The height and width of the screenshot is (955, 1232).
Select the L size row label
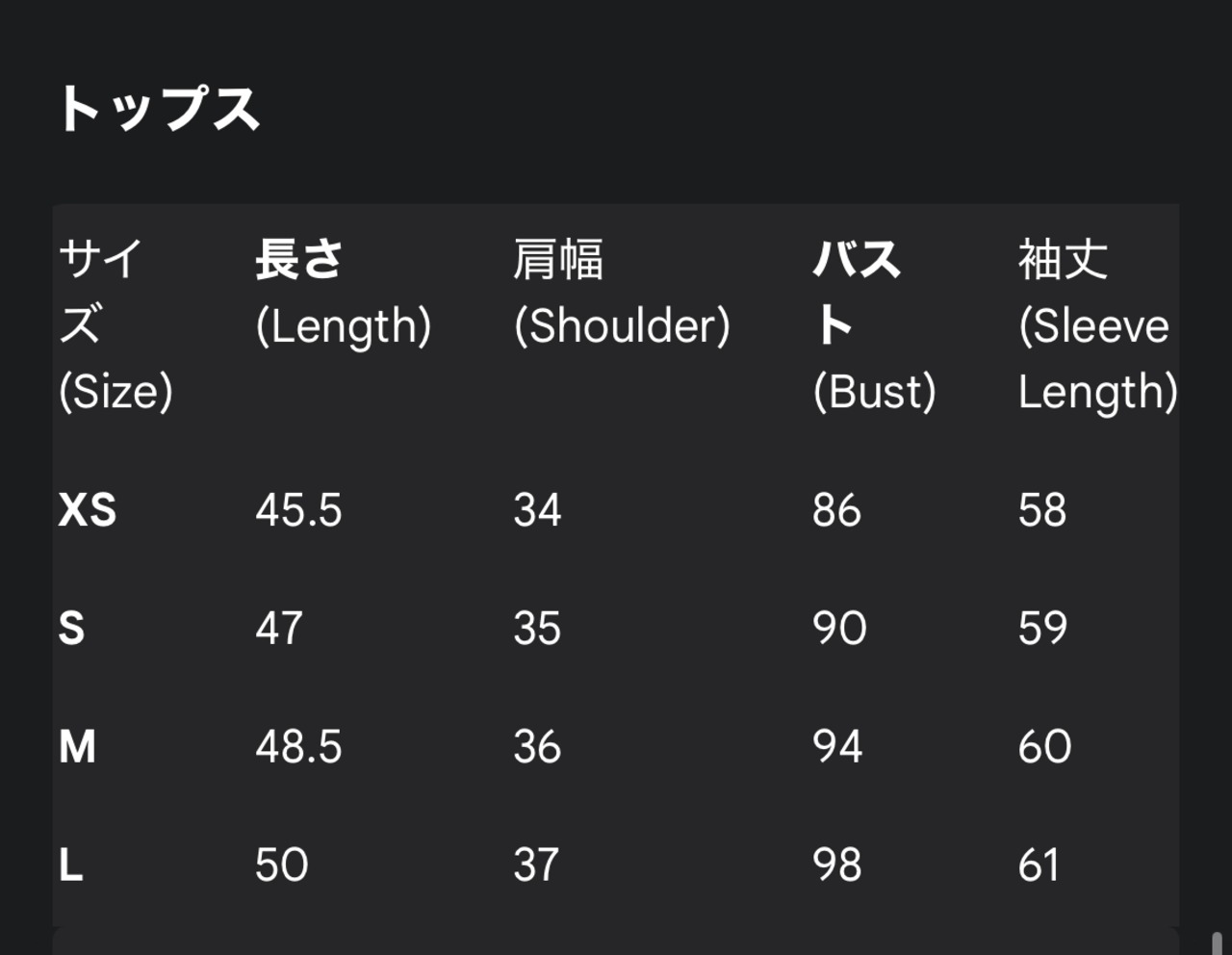(71, 865)
